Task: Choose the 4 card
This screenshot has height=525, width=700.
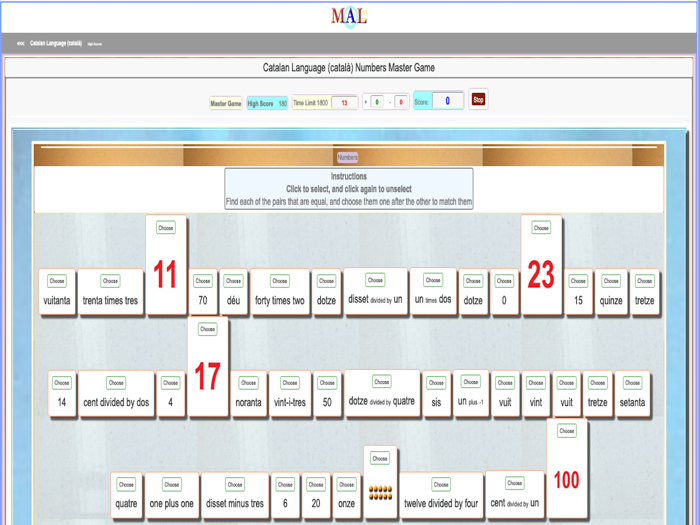Action: point(171,383)
